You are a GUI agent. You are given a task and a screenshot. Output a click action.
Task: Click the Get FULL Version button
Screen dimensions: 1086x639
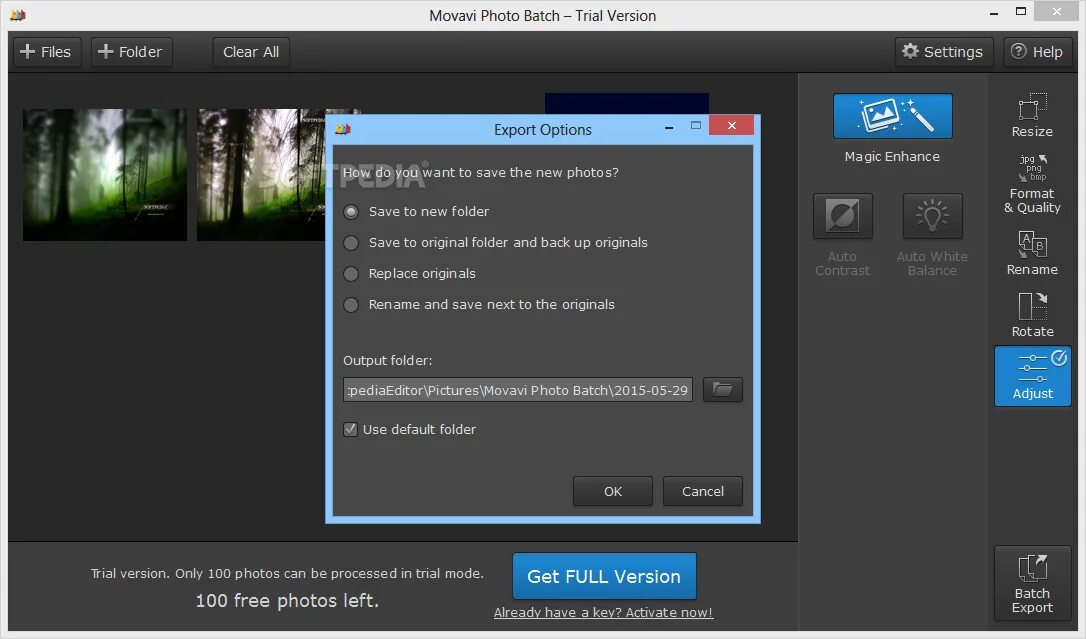[x=604, y=576]
